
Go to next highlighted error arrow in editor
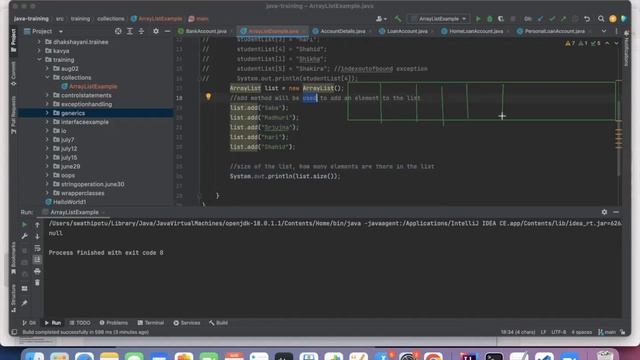pyautogui.click(x=616, y=43)
